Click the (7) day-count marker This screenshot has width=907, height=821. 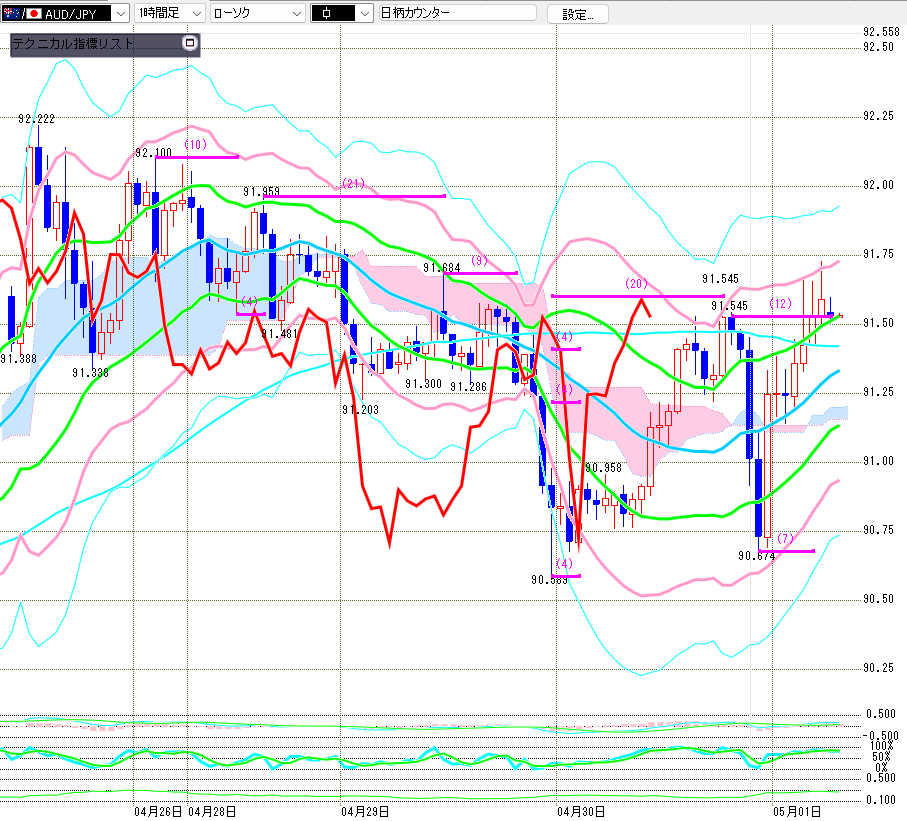point(785,539)
